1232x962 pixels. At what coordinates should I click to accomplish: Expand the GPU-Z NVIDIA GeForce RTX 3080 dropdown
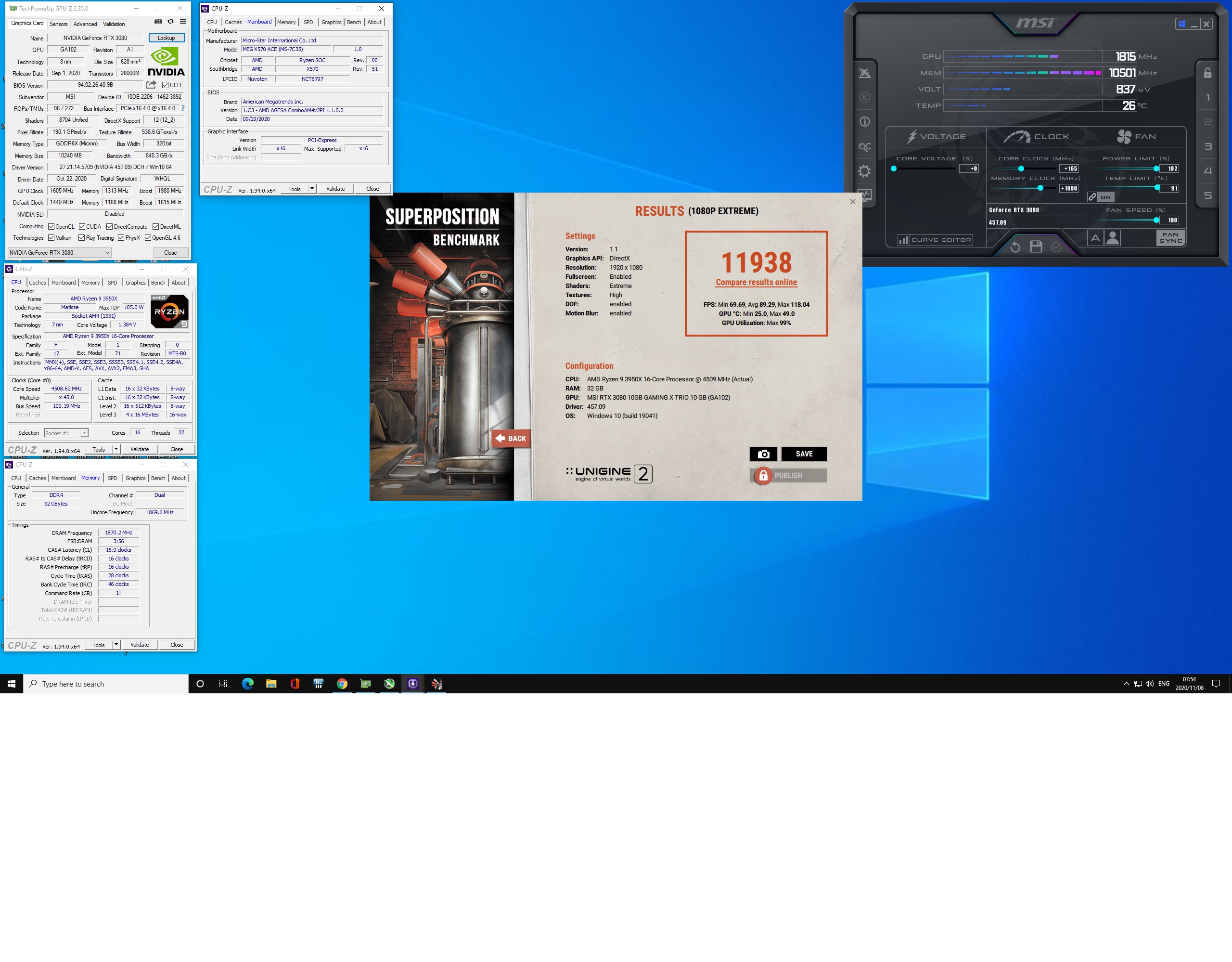(x=59, y=253)
